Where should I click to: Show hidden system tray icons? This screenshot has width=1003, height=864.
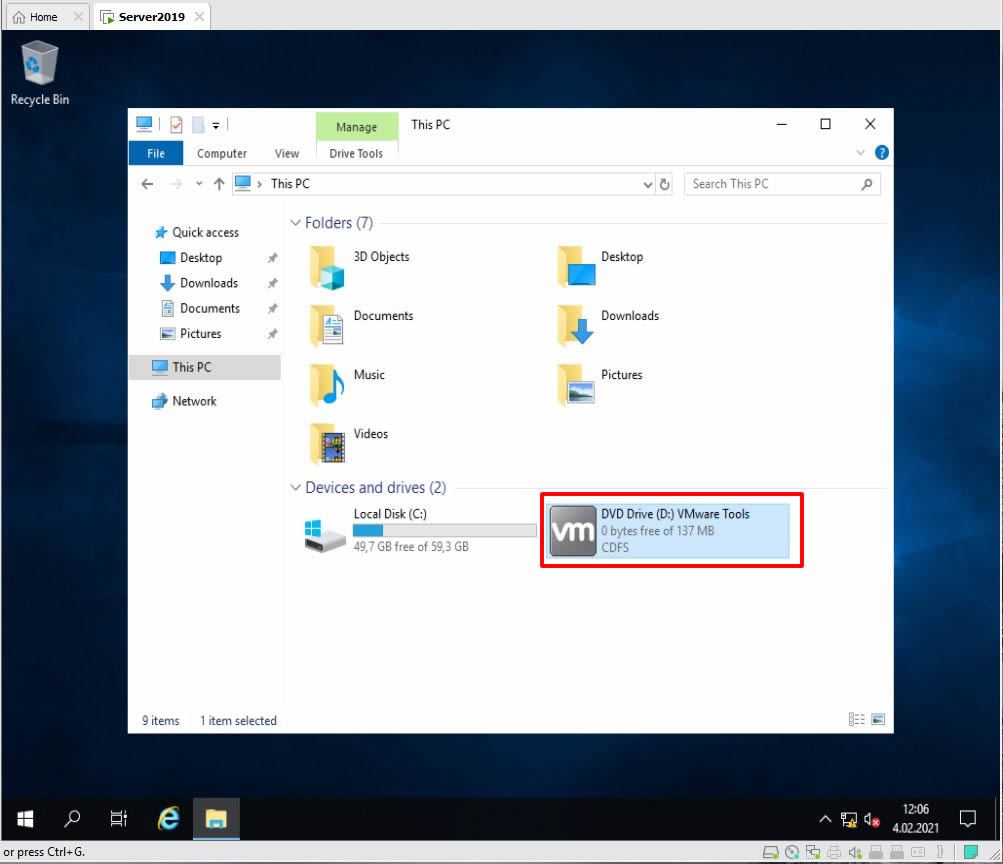[x=825, y=819]
